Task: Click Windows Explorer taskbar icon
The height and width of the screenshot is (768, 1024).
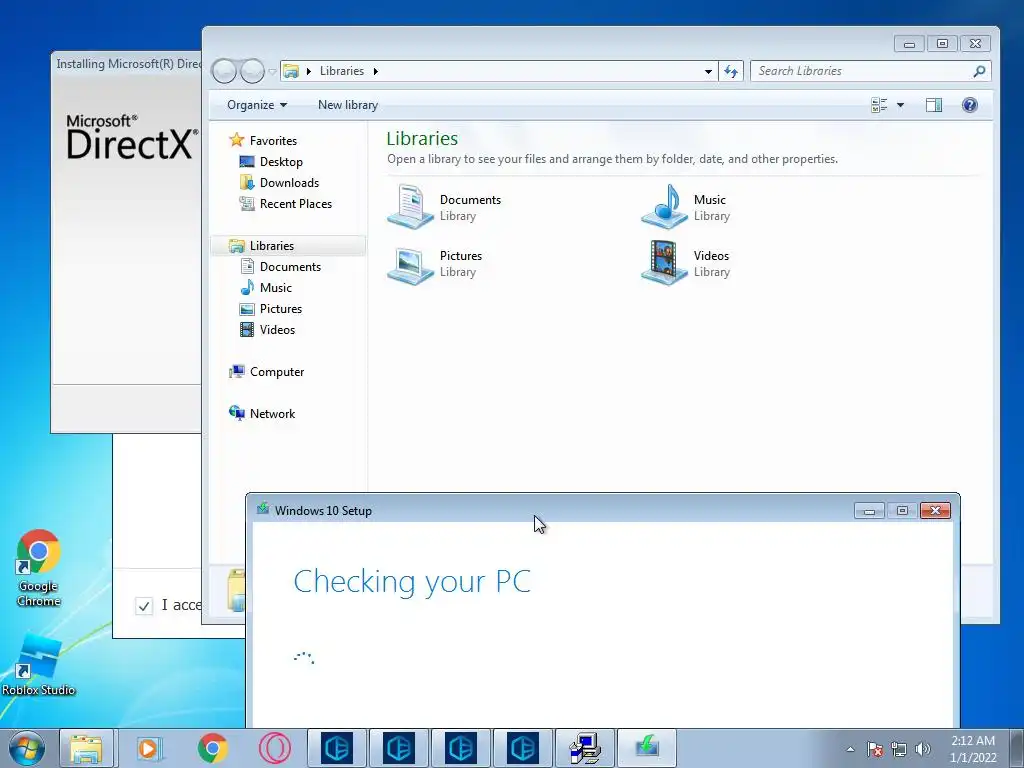Action: pos(87,748)
